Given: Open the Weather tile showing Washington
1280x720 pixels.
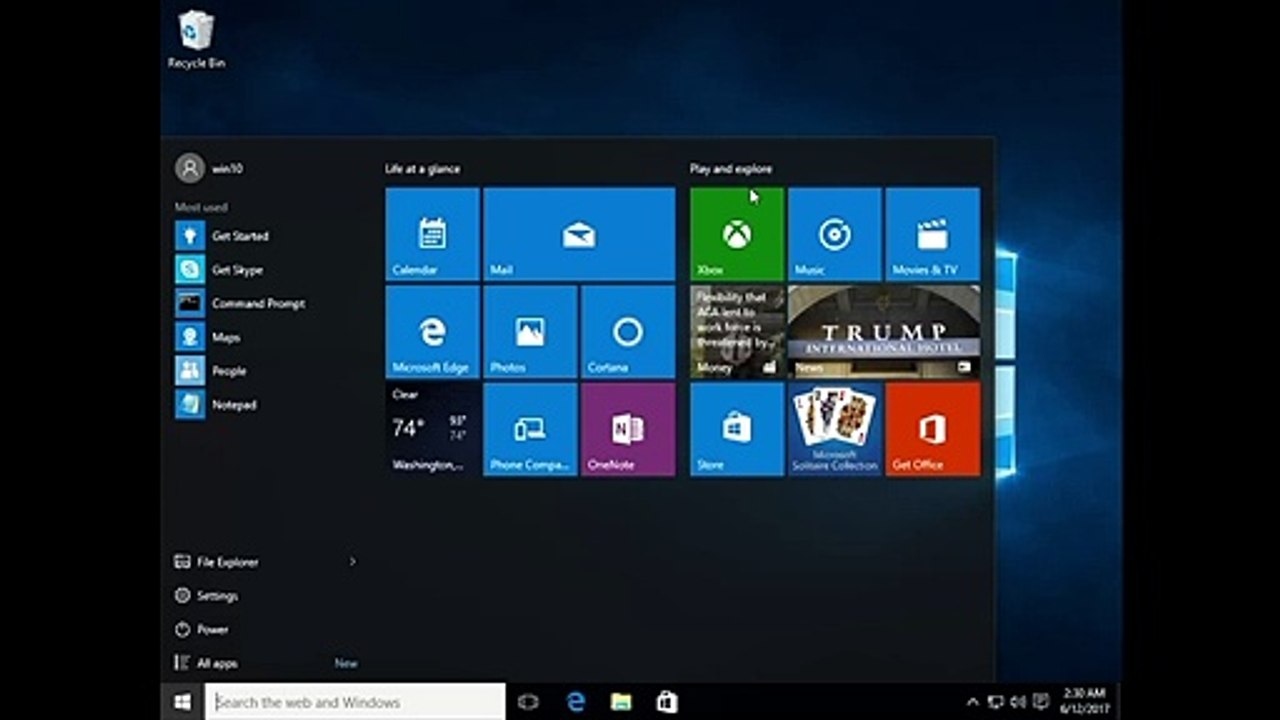Looking at the screenshot, I should pyautogui.click(x=432, y=429).
